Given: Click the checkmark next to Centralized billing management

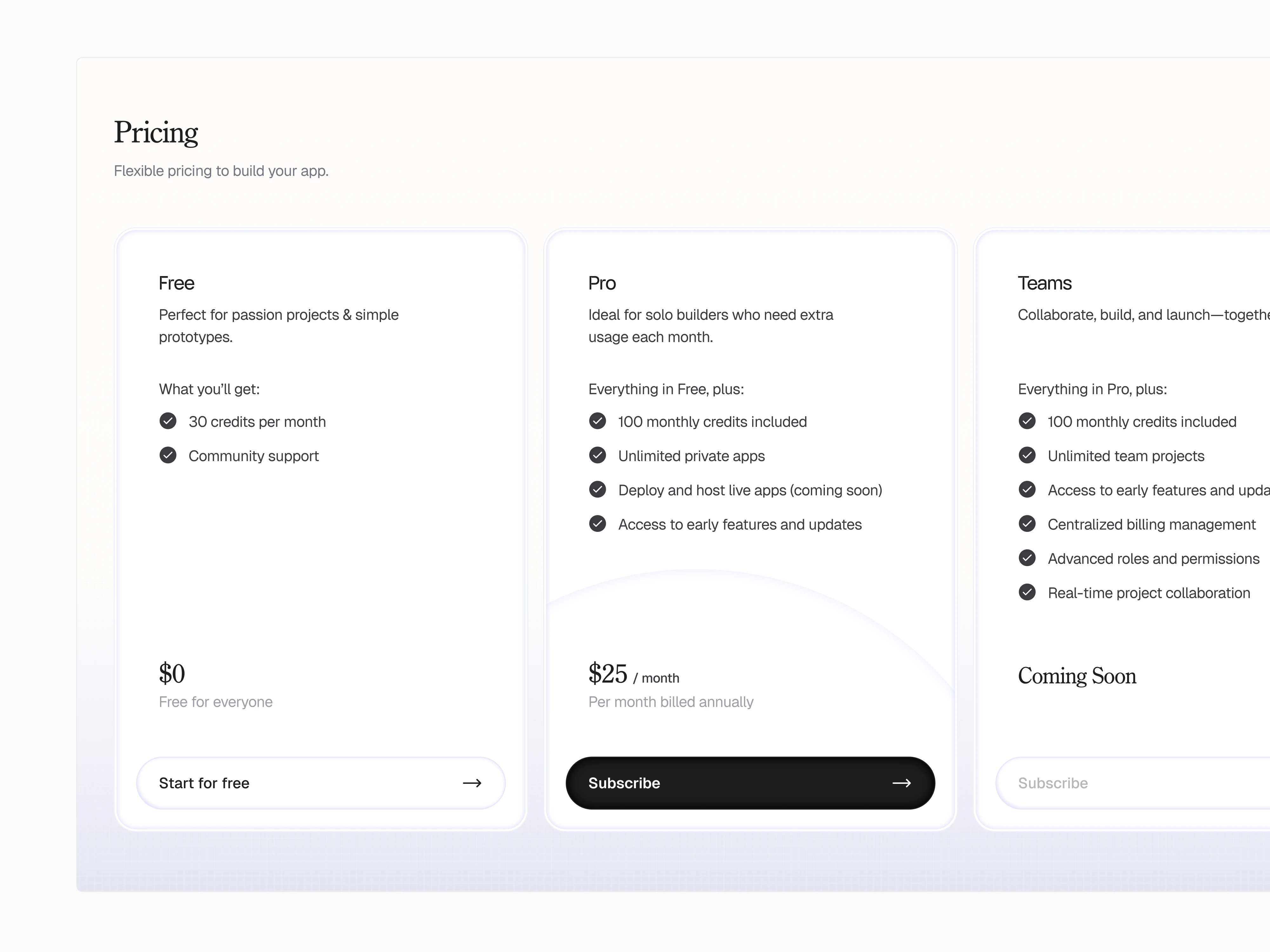Looking at the screenshot, I should tap(1026, 524).
